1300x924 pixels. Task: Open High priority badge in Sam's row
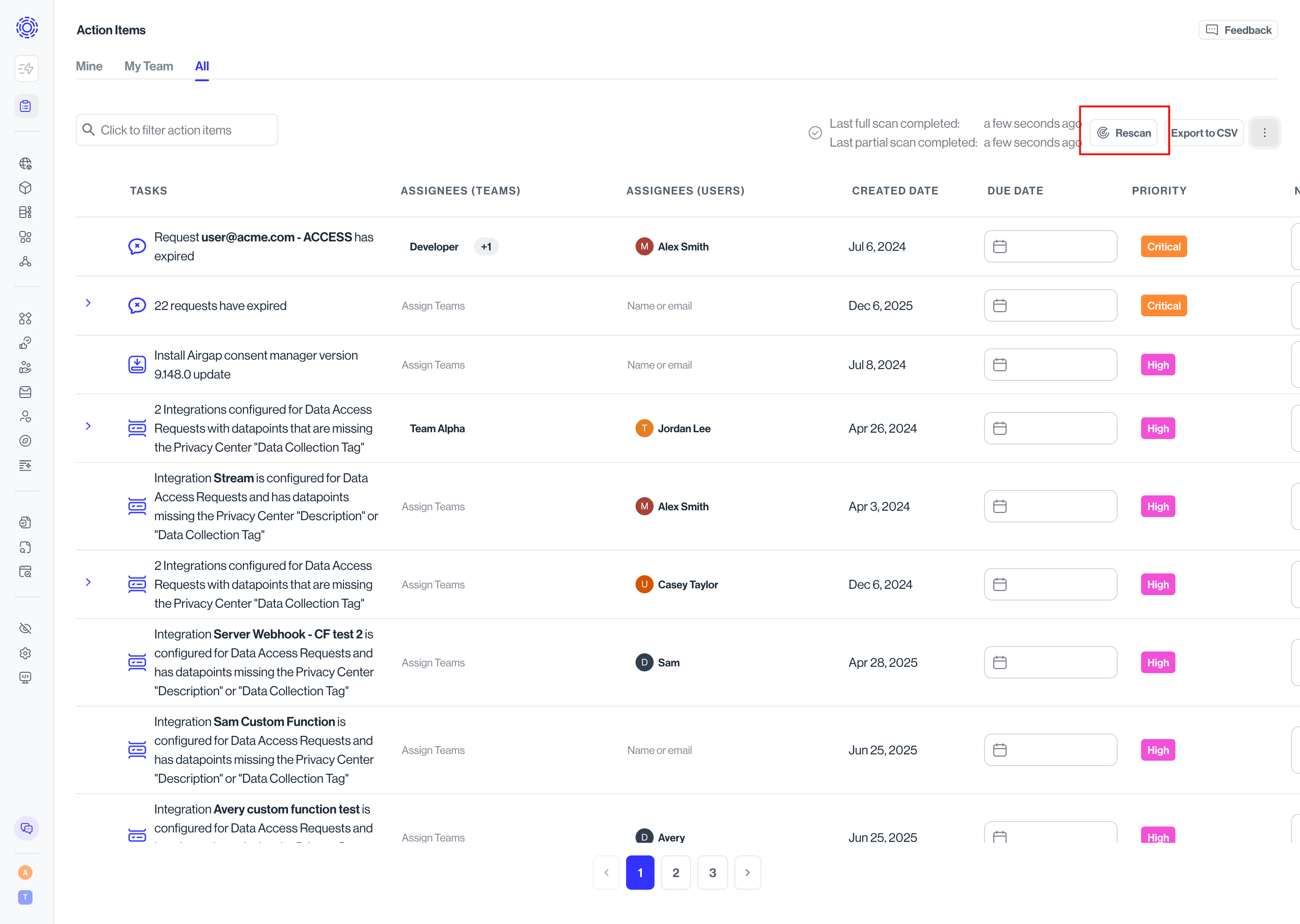[x=1158, y=662]
